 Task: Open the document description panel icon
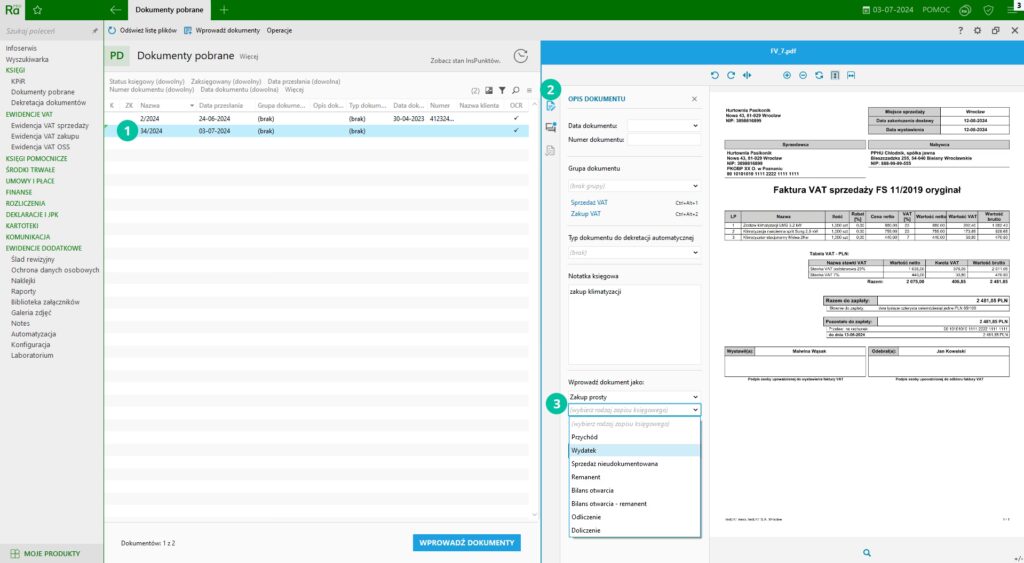coord(550,105)
